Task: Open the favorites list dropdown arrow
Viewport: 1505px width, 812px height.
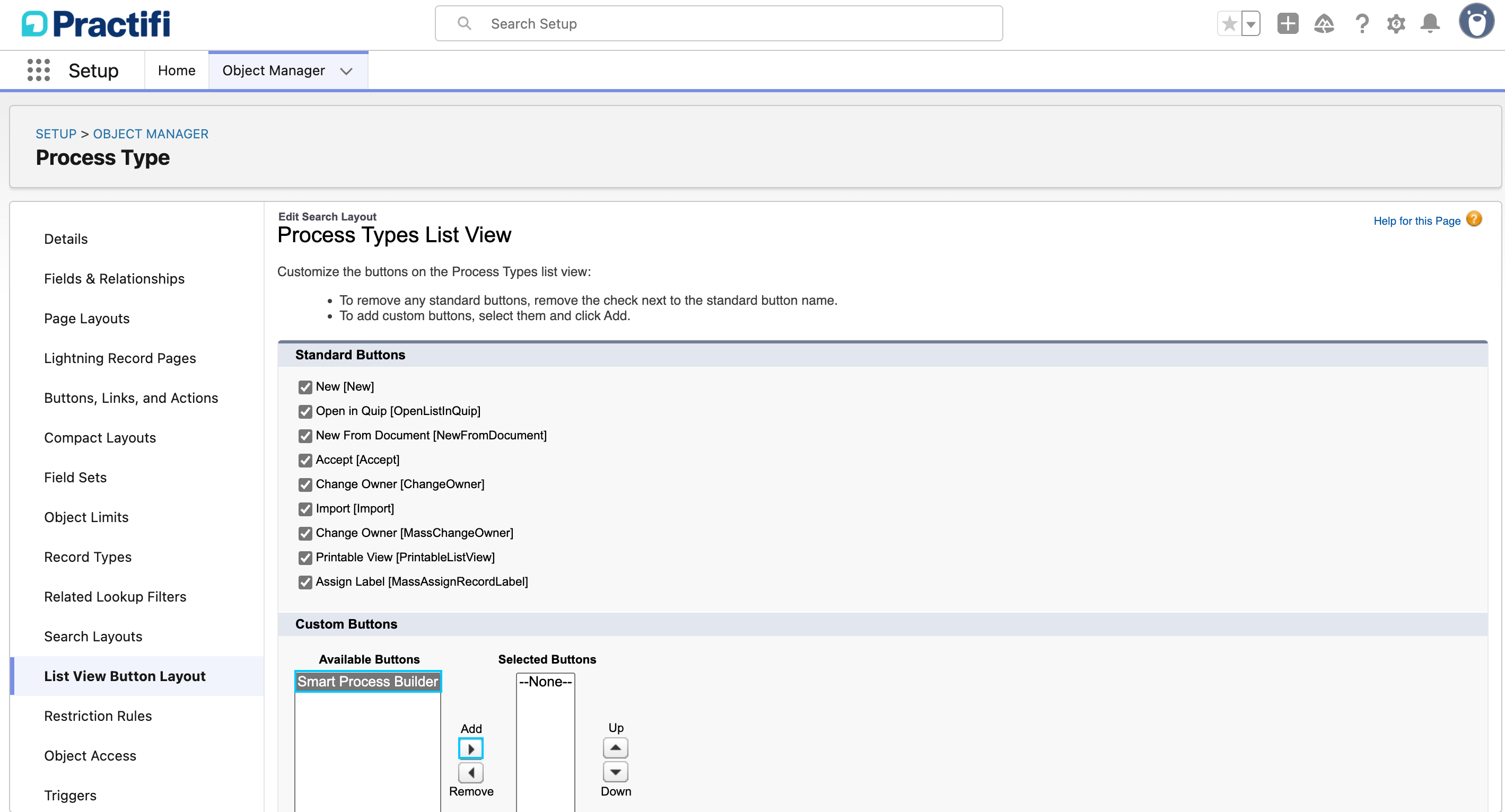Action: click(x=1251, y=24)
